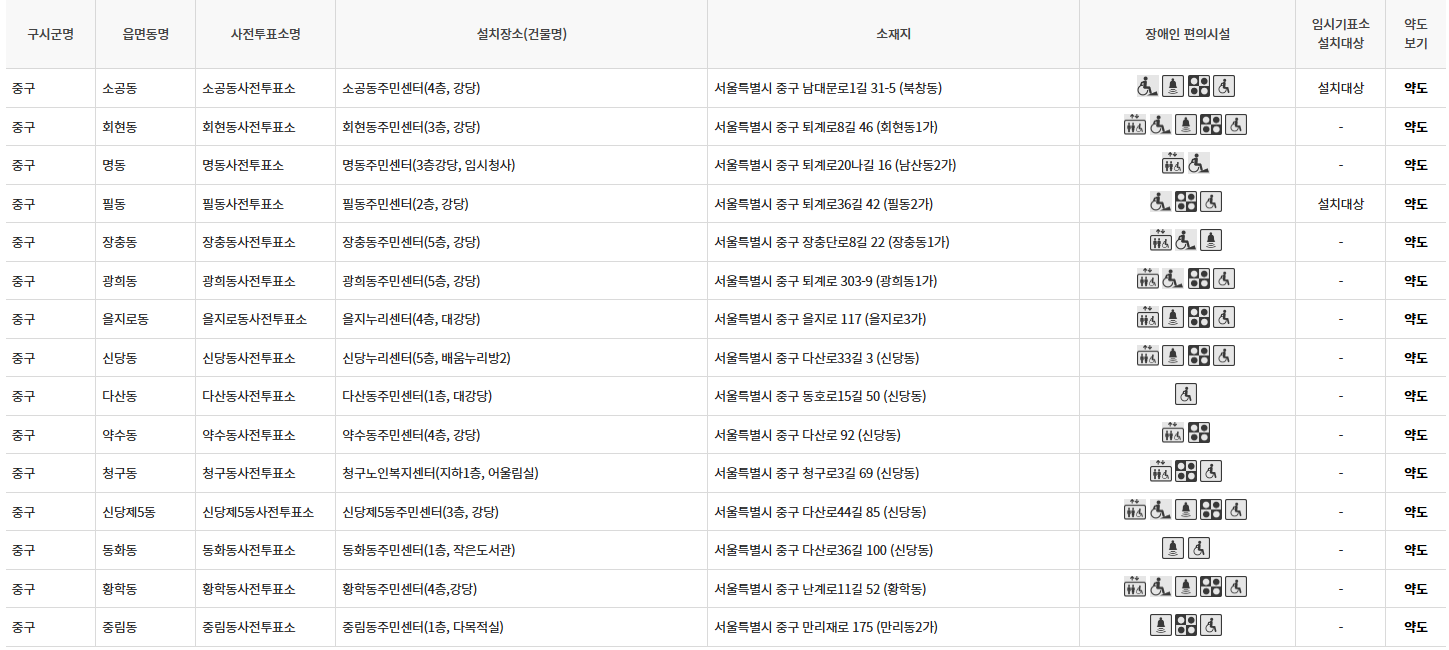Click the accessible restroom icon for 중림동
1449x650 pixels.
point(1209,627)
